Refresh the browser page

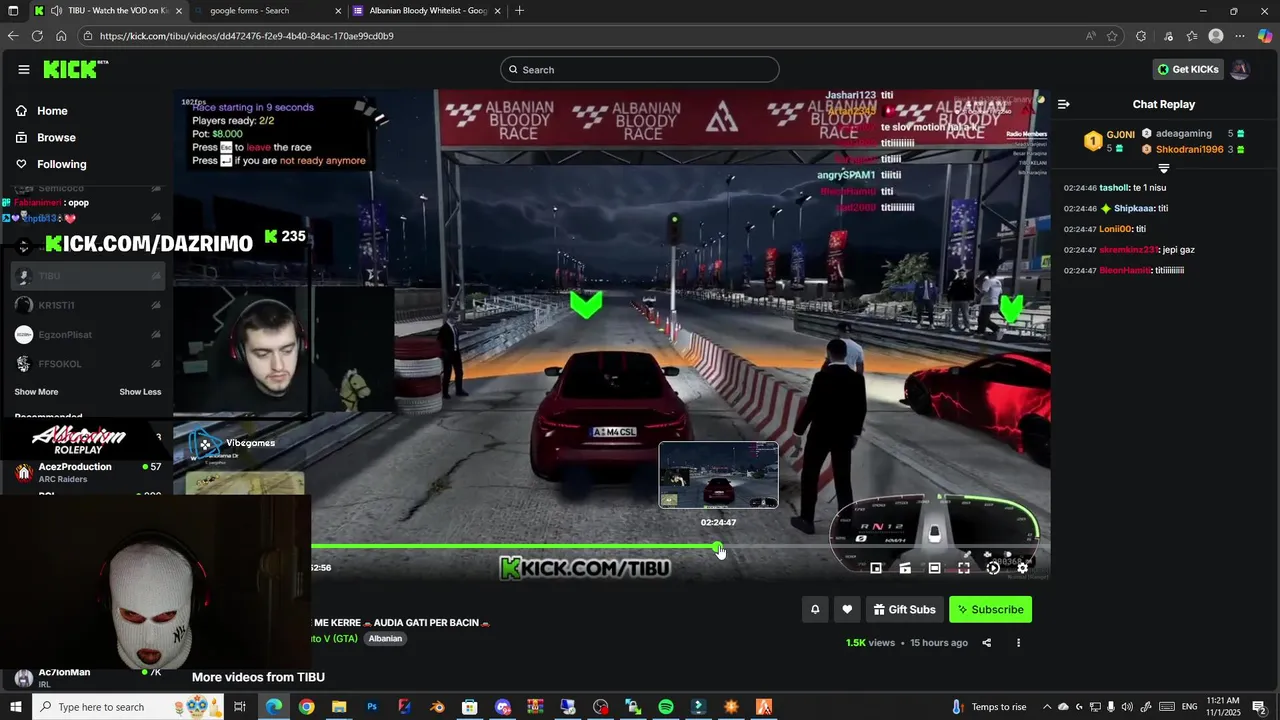pos(37,36)
